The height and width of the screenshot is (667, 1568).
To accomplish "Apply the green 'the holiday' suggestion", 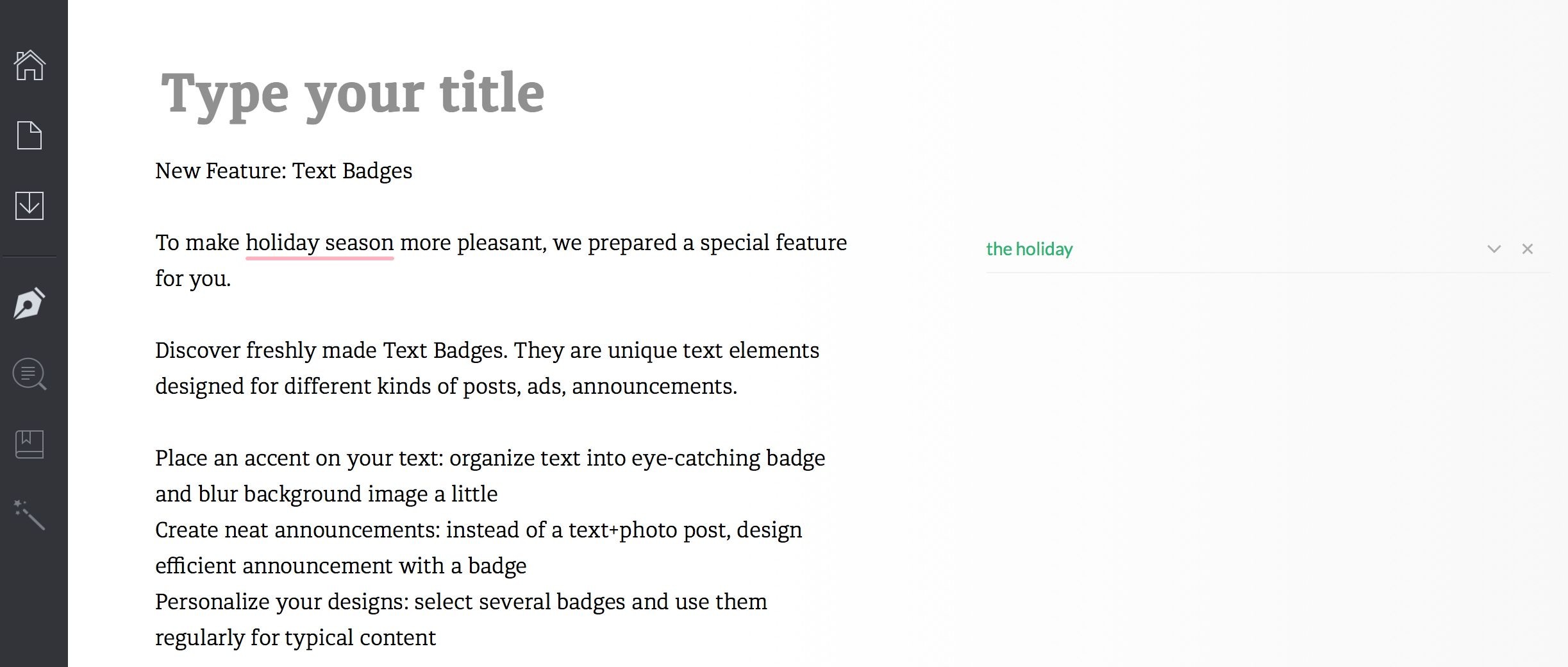I will pos(1029,249).
